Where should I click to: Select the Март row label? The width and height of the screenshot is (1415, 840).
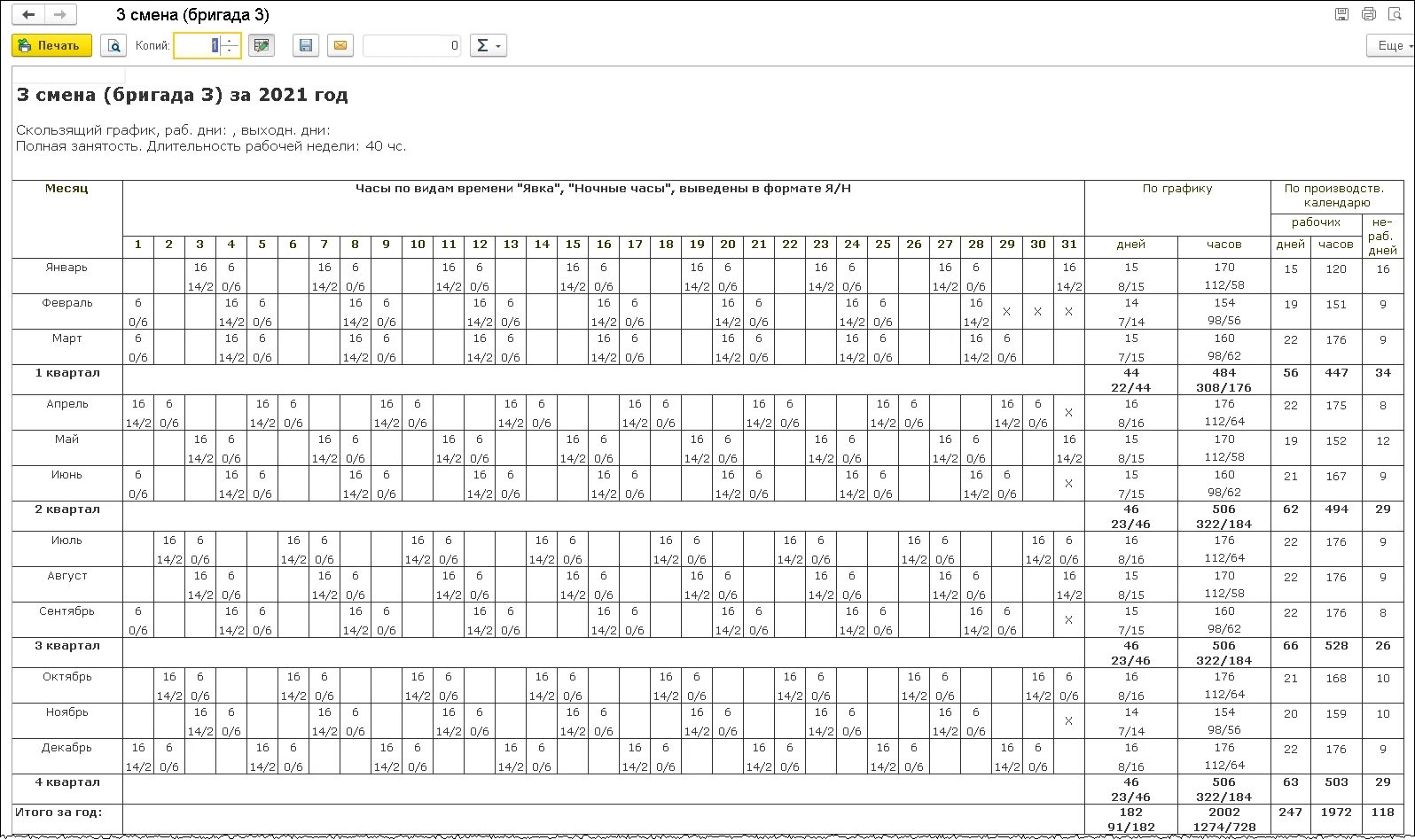tap(67, 338)
